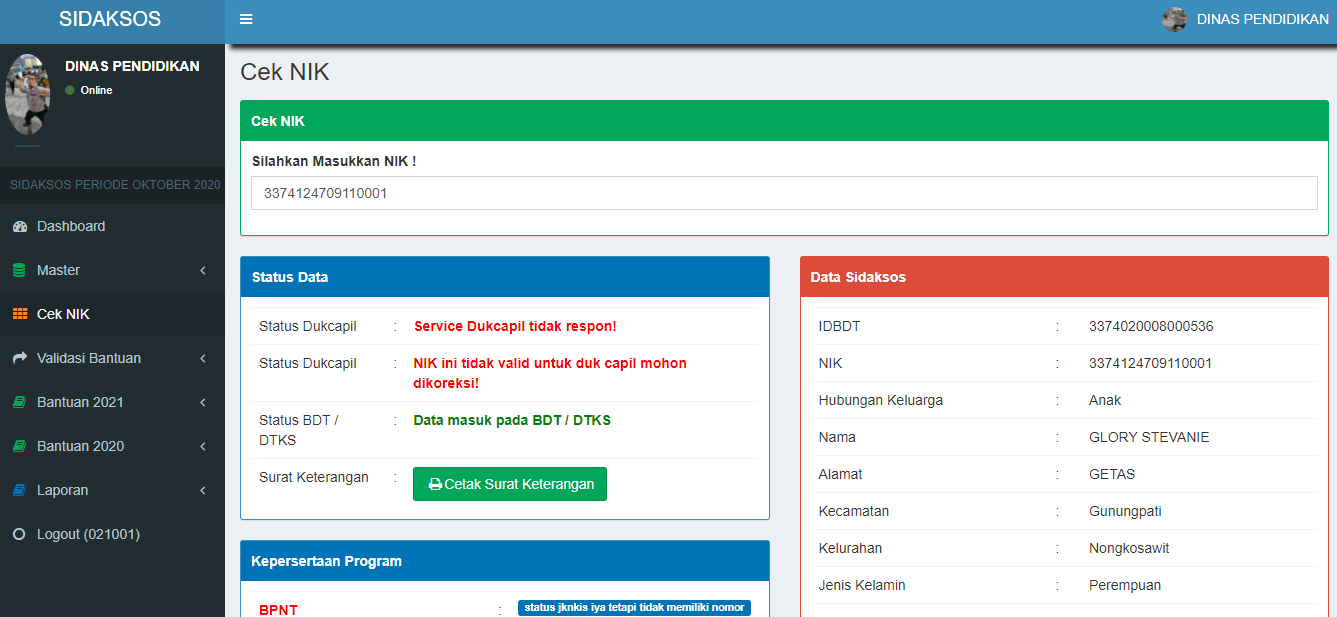Screen dimensions: 1337x617
Task: Click the Validasi Bantuan share arrow icon
Action: 20,358
